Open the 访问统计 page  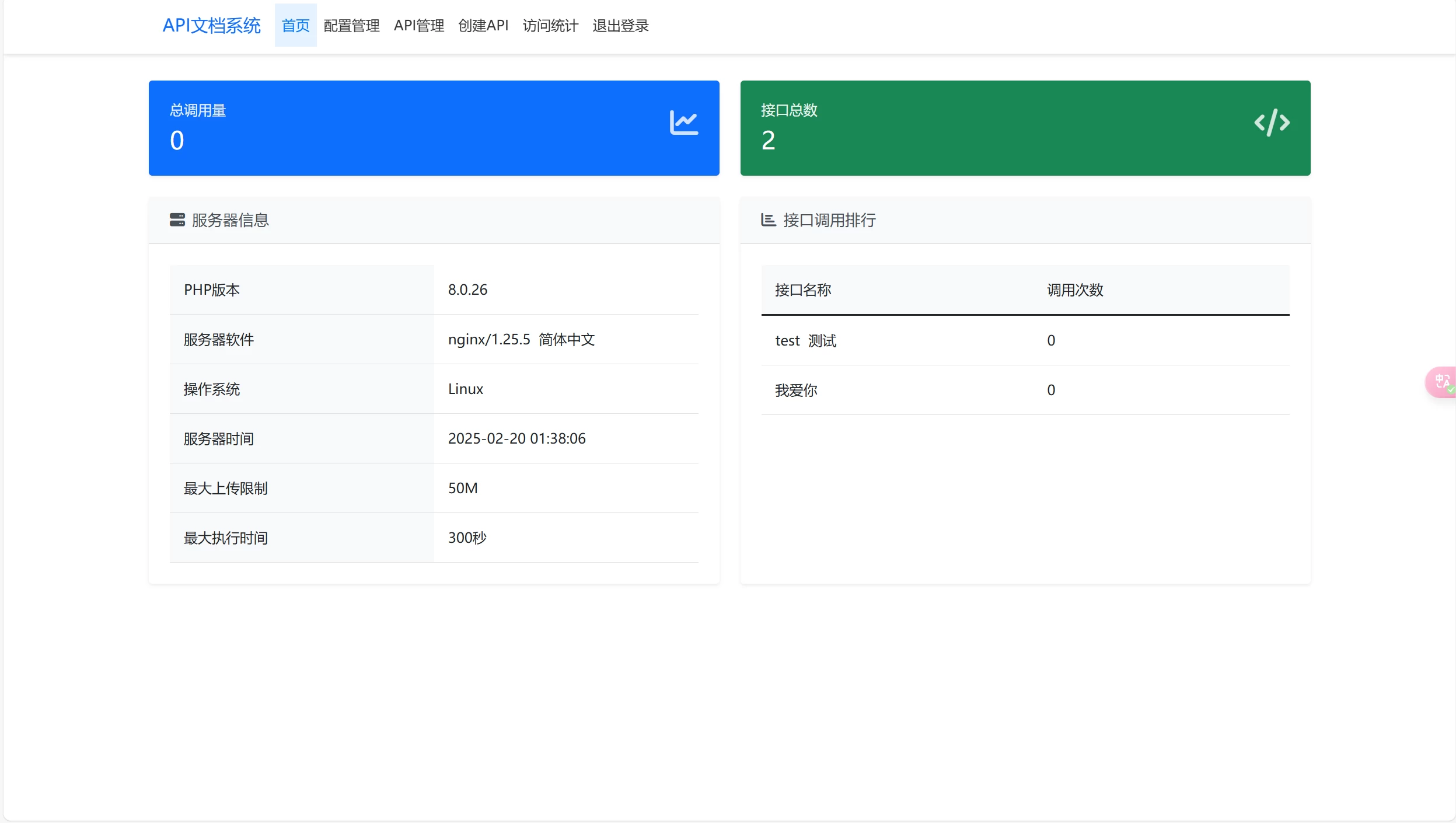549,25
